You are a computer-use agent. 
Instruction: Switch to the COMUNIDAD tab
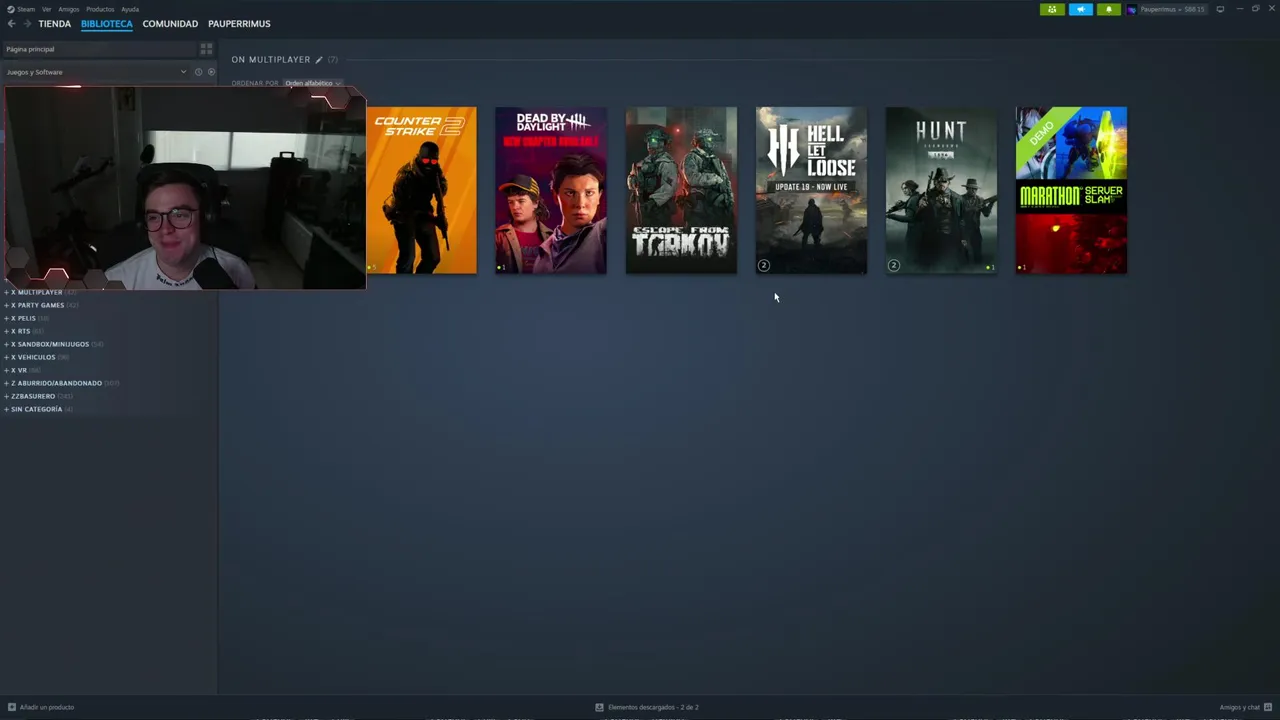click(x=170, y=24)
